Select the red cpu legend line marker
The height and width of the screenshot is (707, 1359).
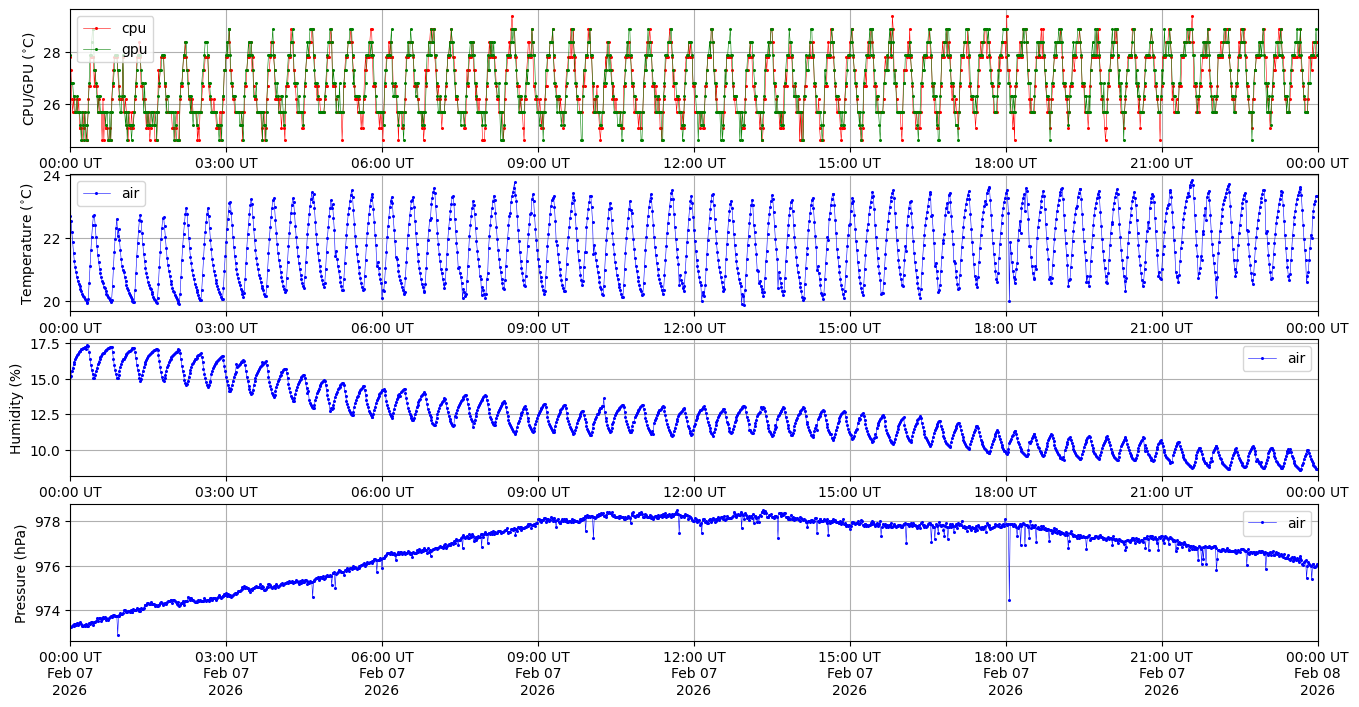click(98, 28)
